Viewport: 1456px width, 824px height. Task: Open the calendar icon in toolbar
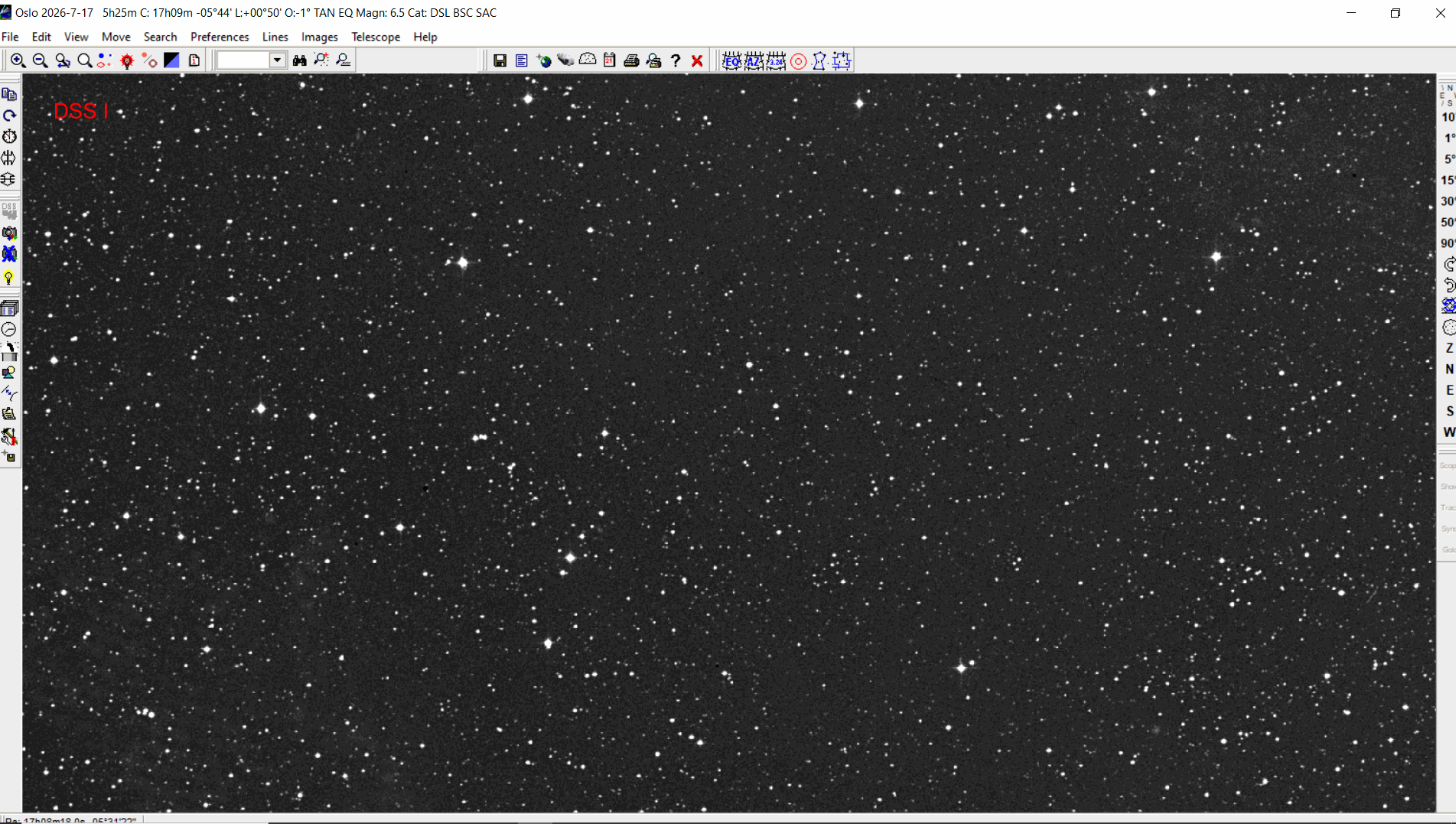click(609, 60)
